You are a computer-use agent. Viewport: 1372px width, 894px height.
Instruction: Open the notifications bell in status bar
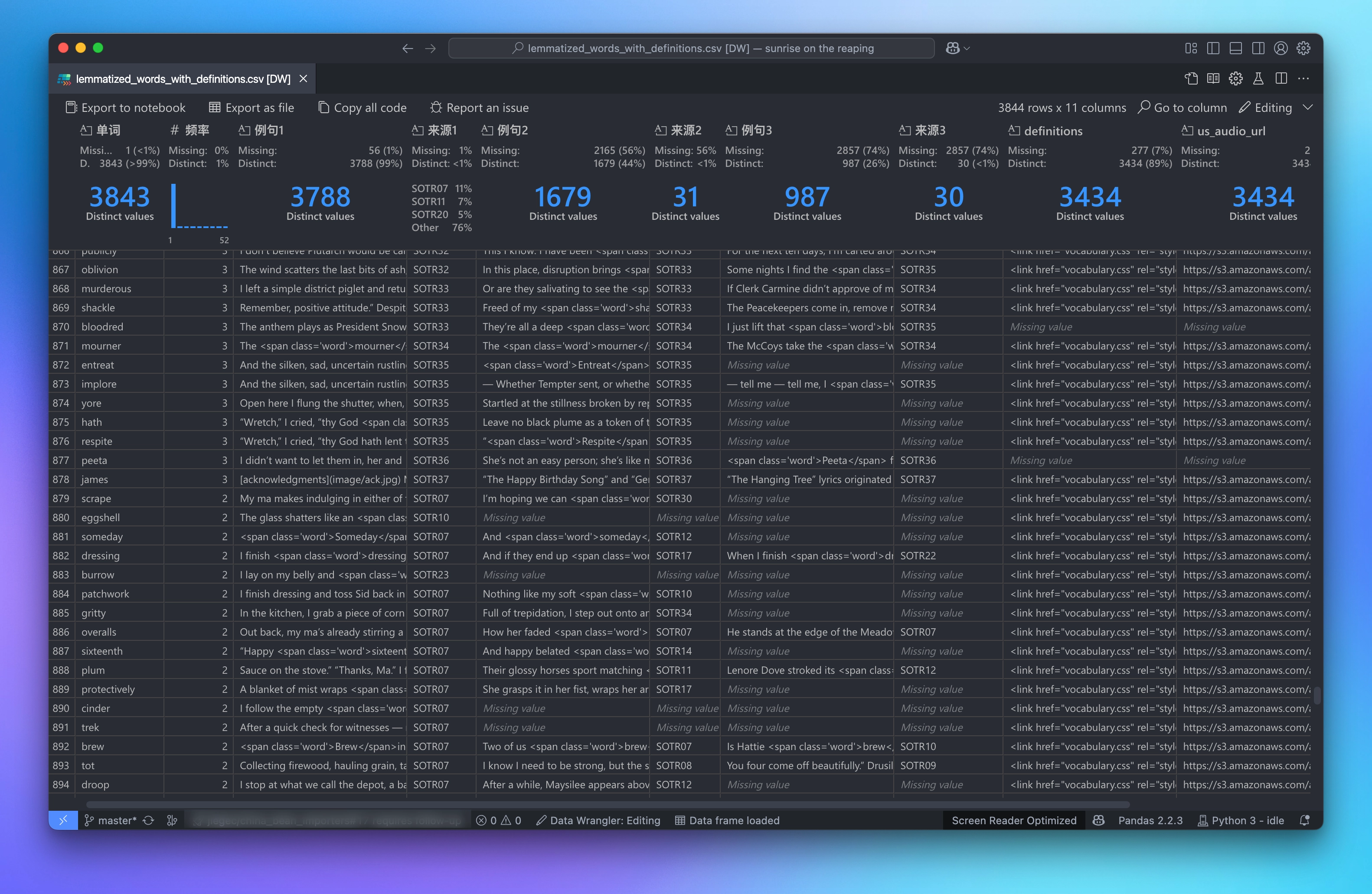(x=1304, y=820)
